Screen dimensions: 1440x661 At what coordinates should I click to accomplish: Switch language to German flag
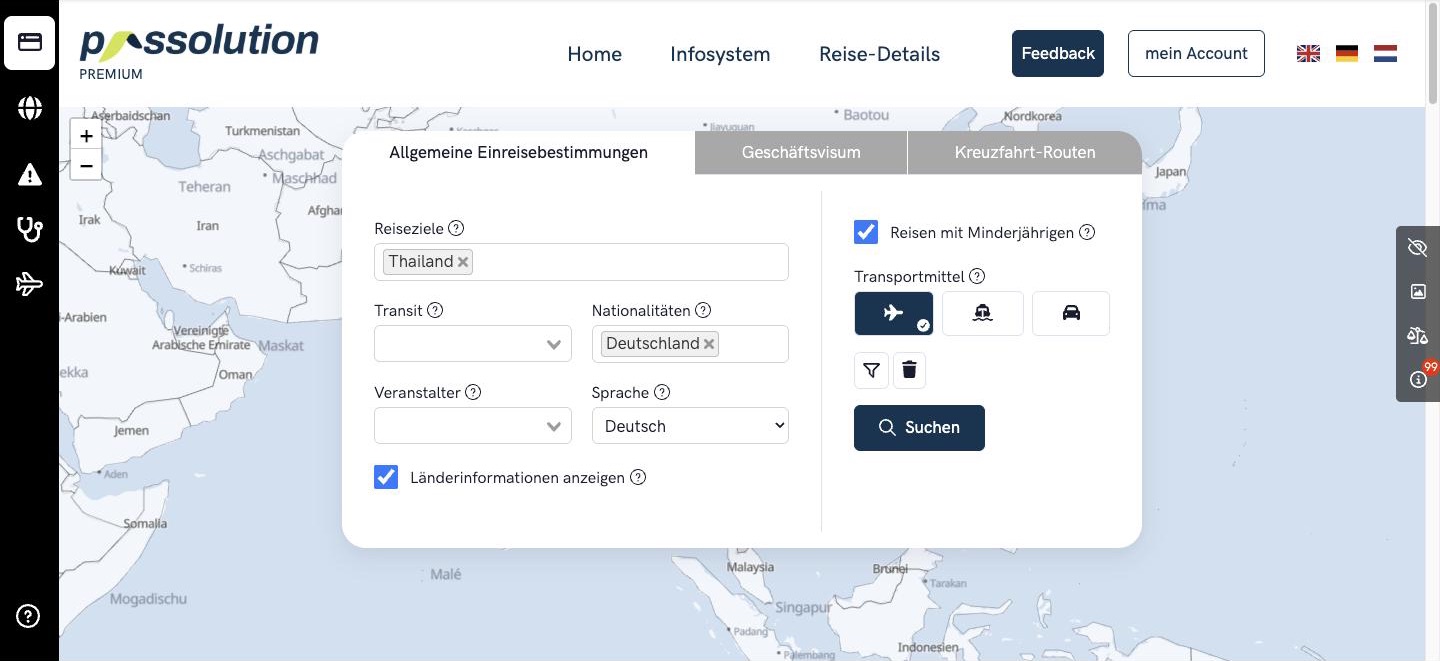point(1347,54)
